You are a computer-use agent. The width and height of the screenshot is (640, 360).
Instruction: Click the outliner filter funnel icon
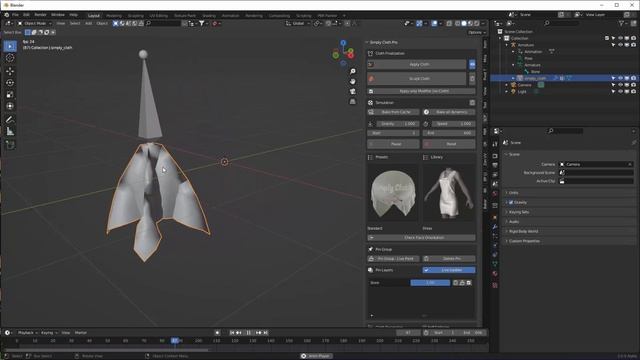[x=621, y=23]
